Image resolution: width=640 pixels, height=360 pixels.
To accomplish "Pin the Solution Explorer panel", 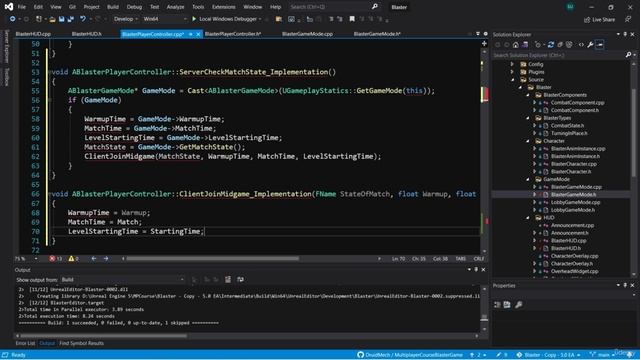I will (x=625, y=34).
